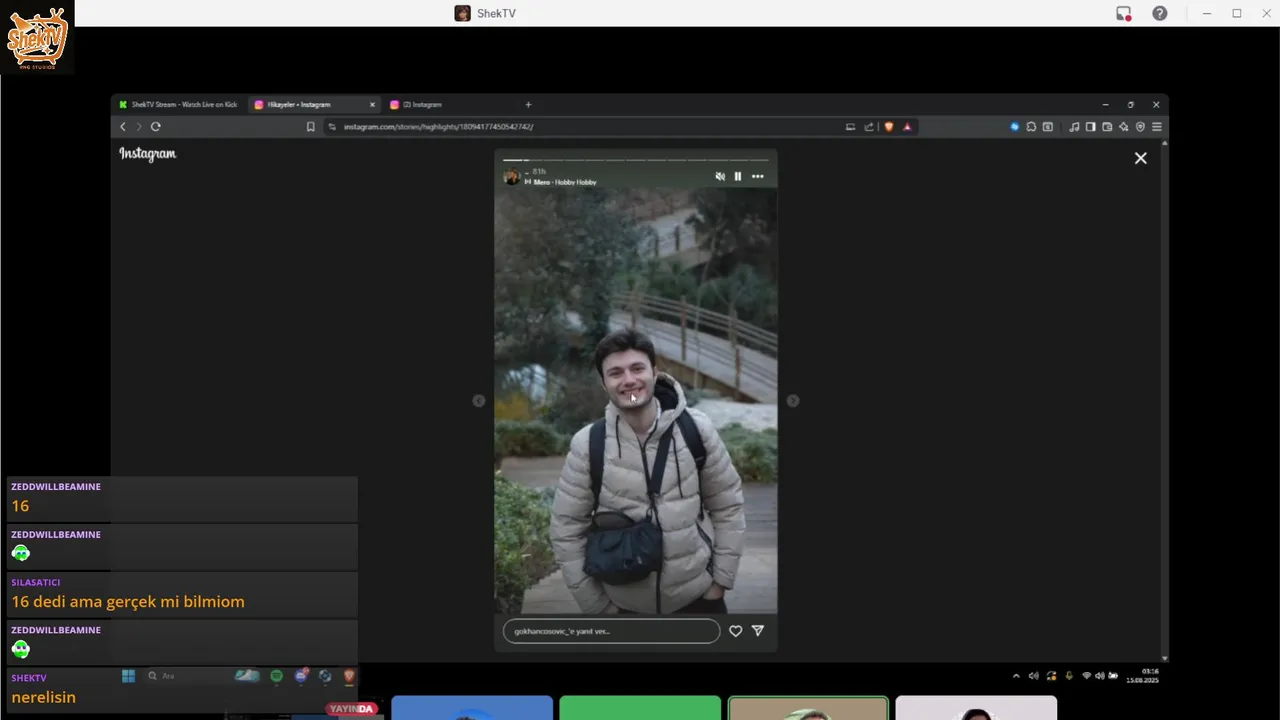
Task: Click the page scrollbar on the right edge
Action: (1165, 400)
